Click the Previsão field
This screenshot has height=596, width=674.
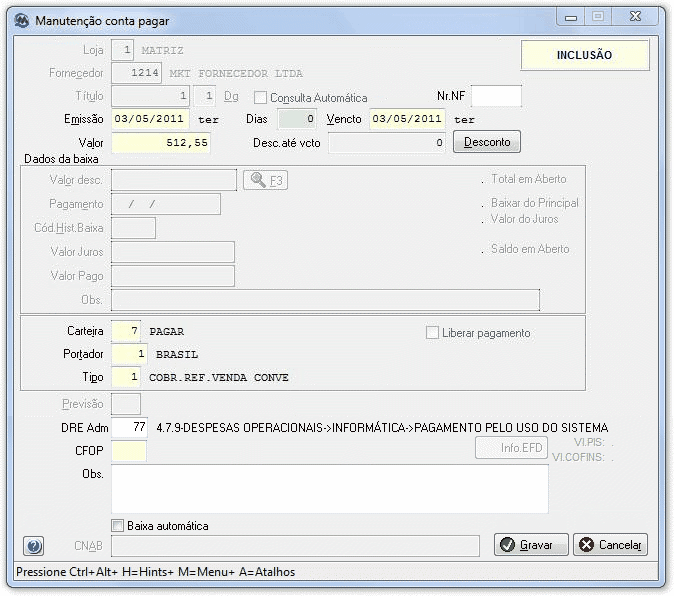tap(126, 404)
